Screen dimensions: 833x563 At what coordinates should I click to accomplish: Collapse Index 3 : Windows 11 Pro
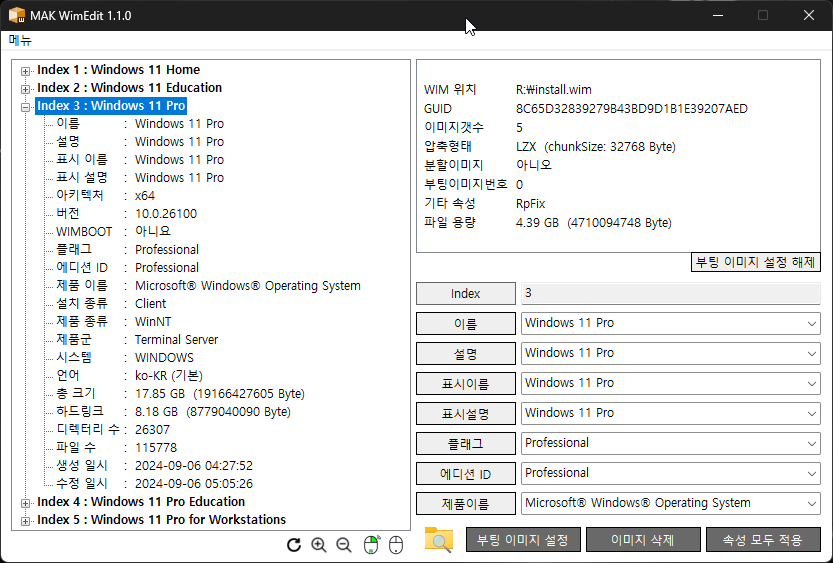coord(25,107)
